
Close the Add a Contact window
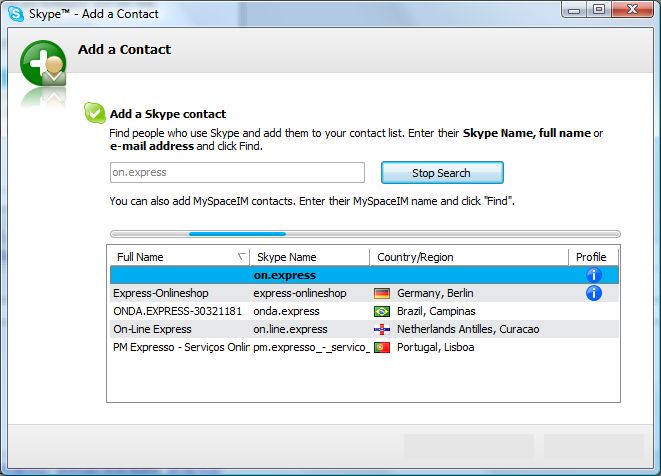pos(632,10)
